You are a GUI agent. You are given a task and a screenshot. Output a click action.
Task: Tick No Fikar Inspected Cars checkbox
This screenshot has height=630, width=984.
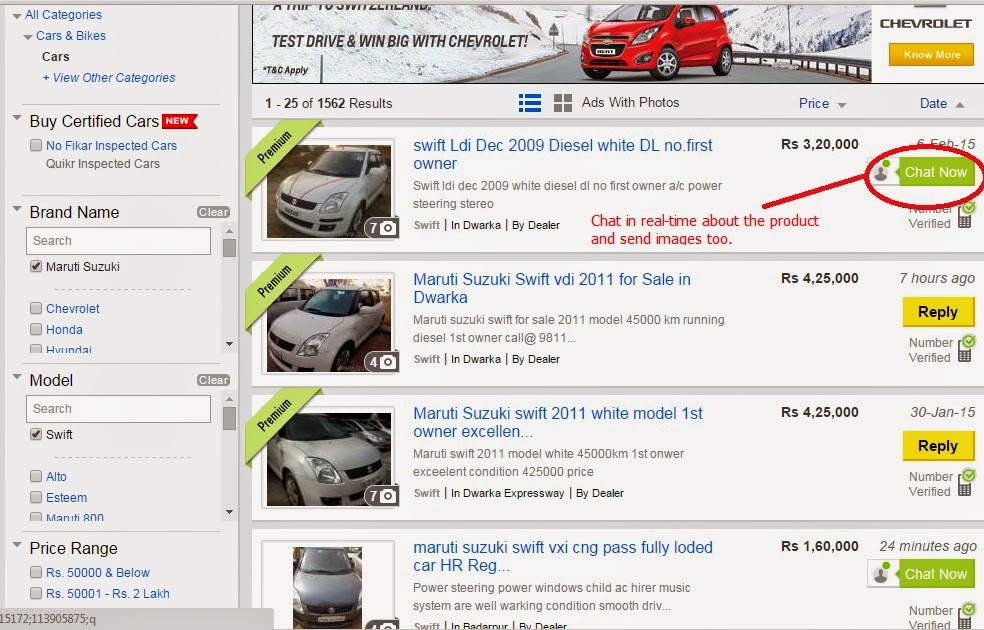(36, 146)
